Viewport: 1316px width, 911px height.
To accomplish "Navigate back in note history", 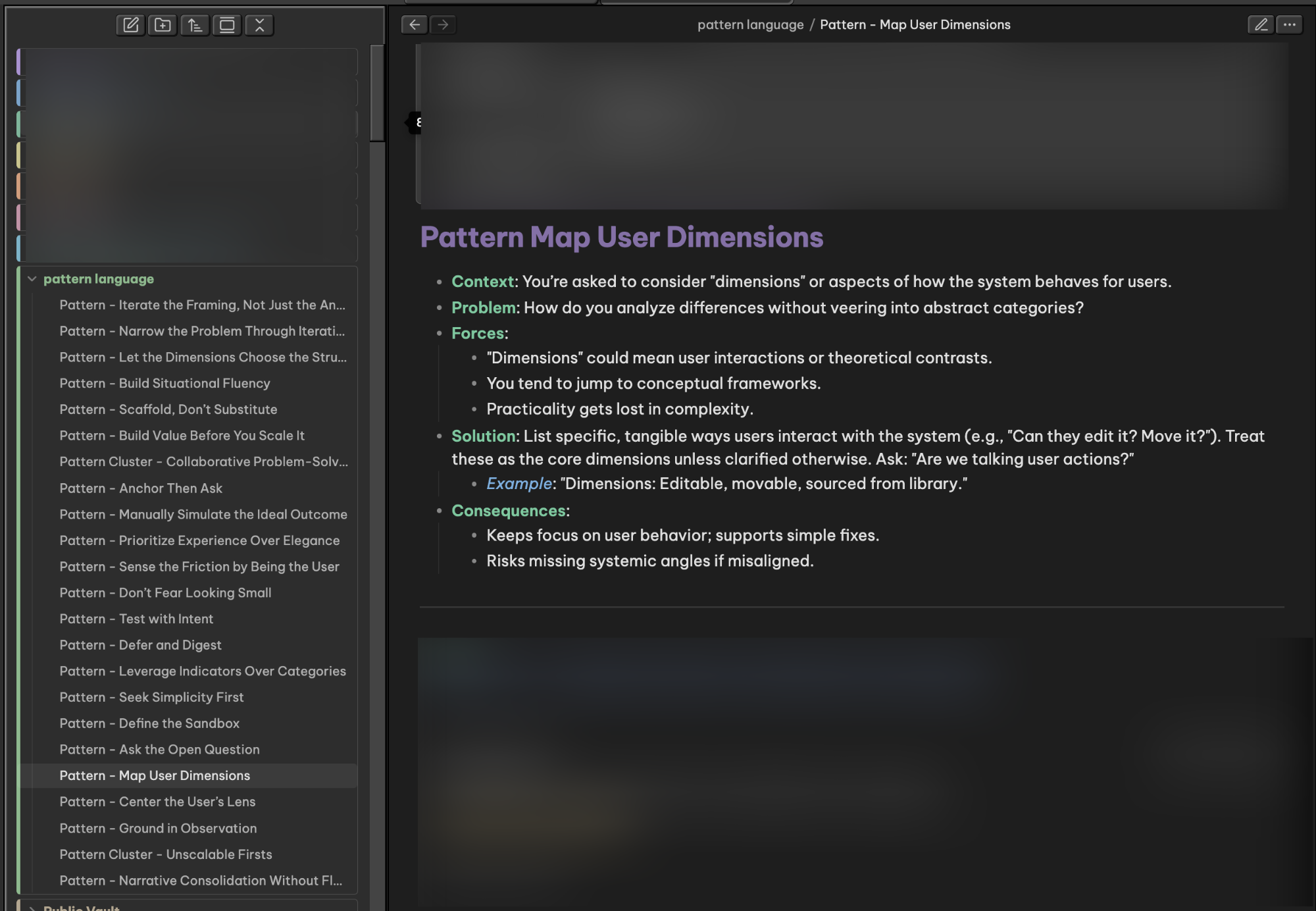I will [415, 24].
